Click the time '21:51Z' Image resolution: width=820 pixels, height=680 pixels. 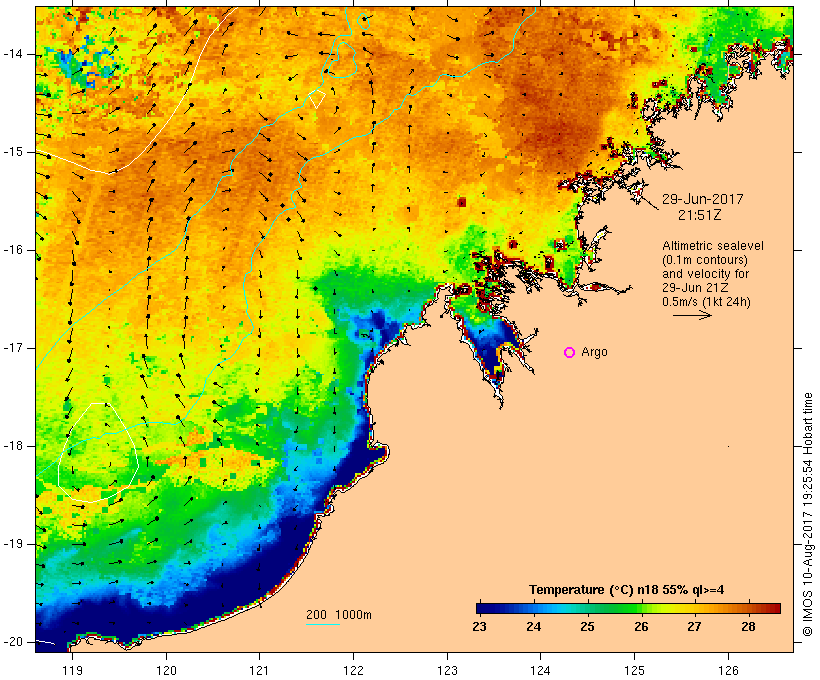(x=700, y=215)
